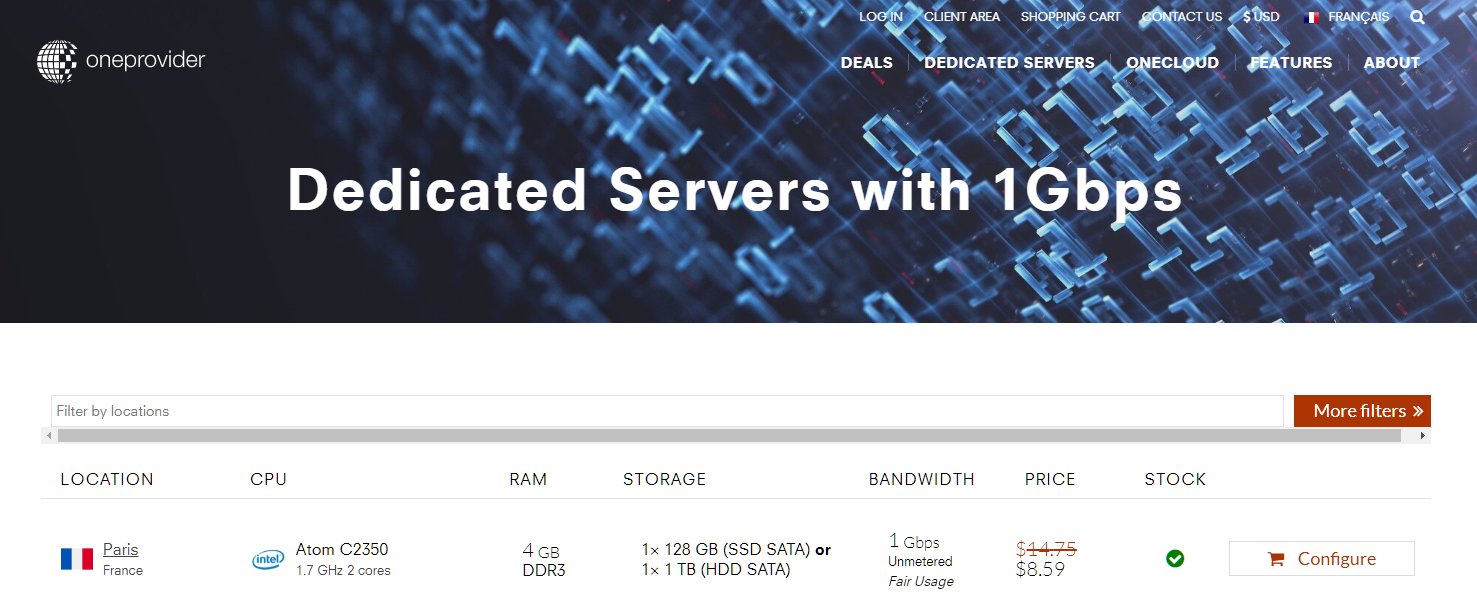Click the 4 GB DDR3 RAM value
Screen dimensions: 1477x606
click(x=543, y=560)
